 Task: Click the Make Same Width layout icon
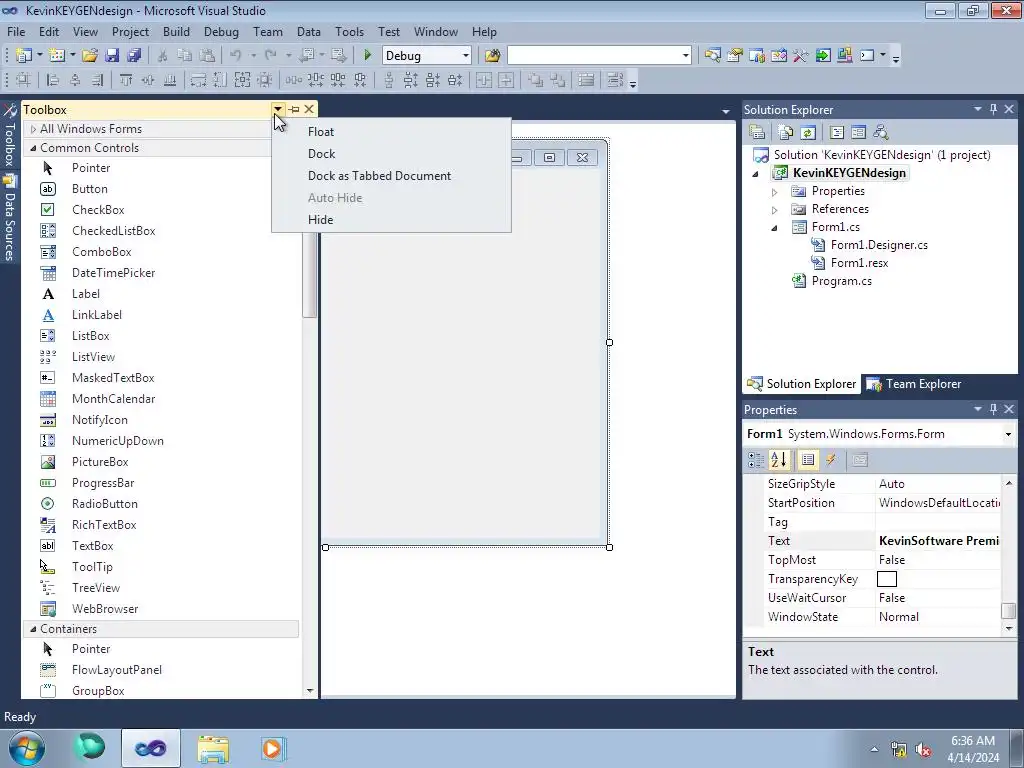pos(198,80)
